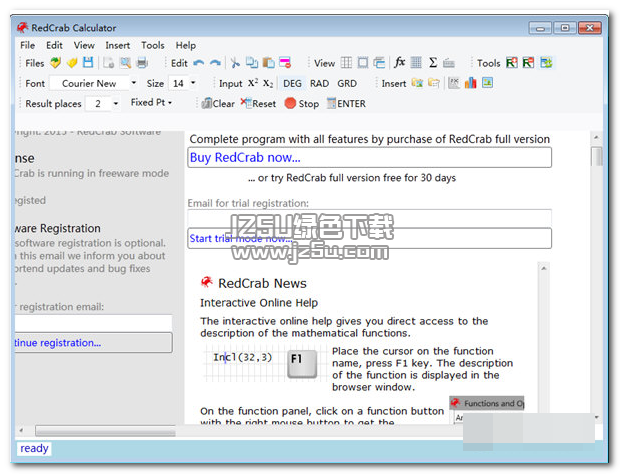The image size is (620, 474).
Task: Click the page setup icon after Save
Action: 108,62
